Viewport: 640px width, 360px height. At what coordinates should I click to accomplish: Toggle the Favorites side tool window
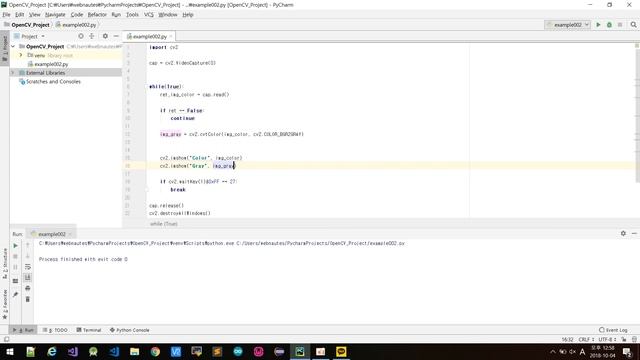5,304
